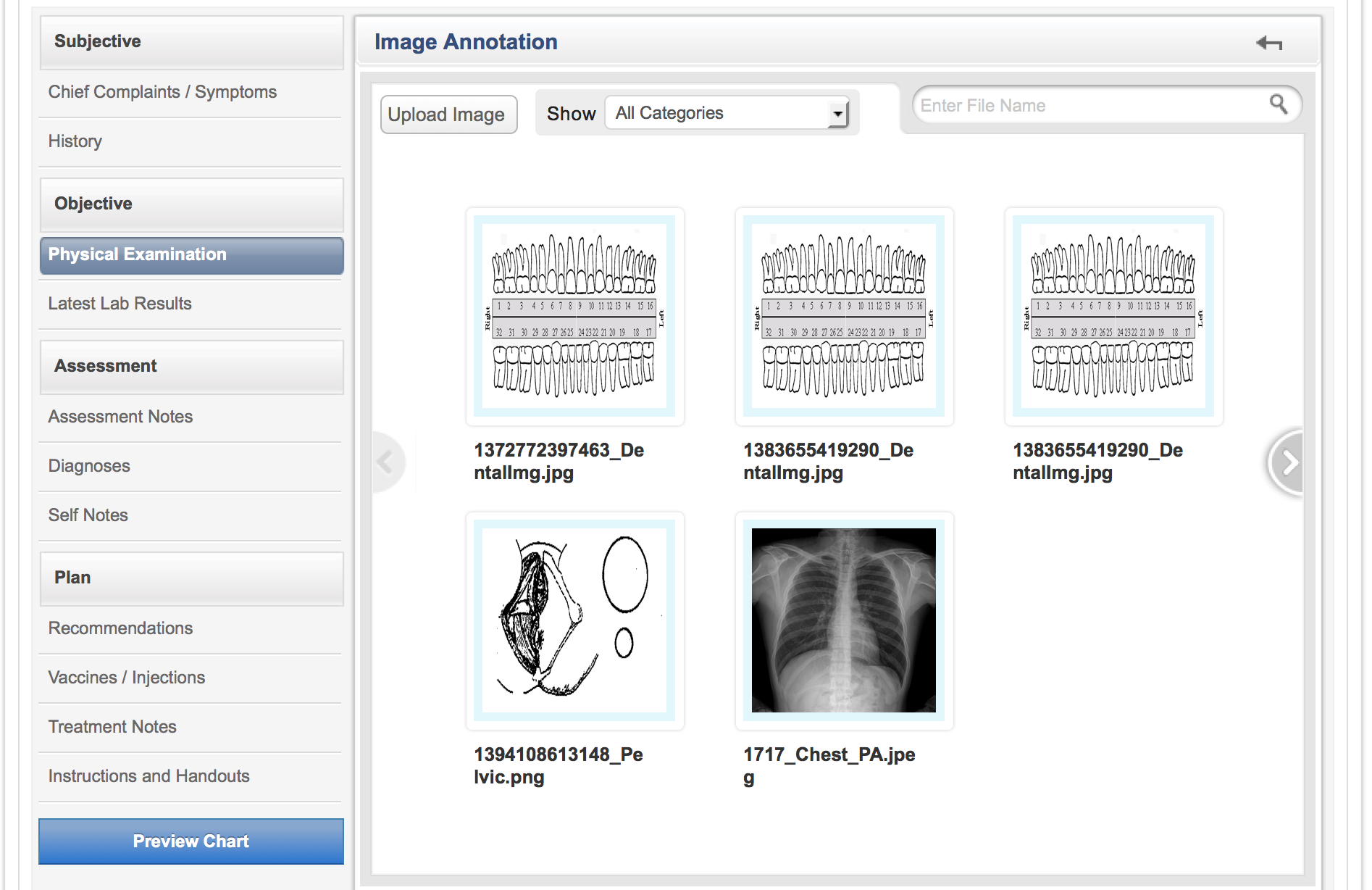The width and height of the screenshot is (1372, 890).
Task: Open the Diagnoses page
Action: (88, 466)
